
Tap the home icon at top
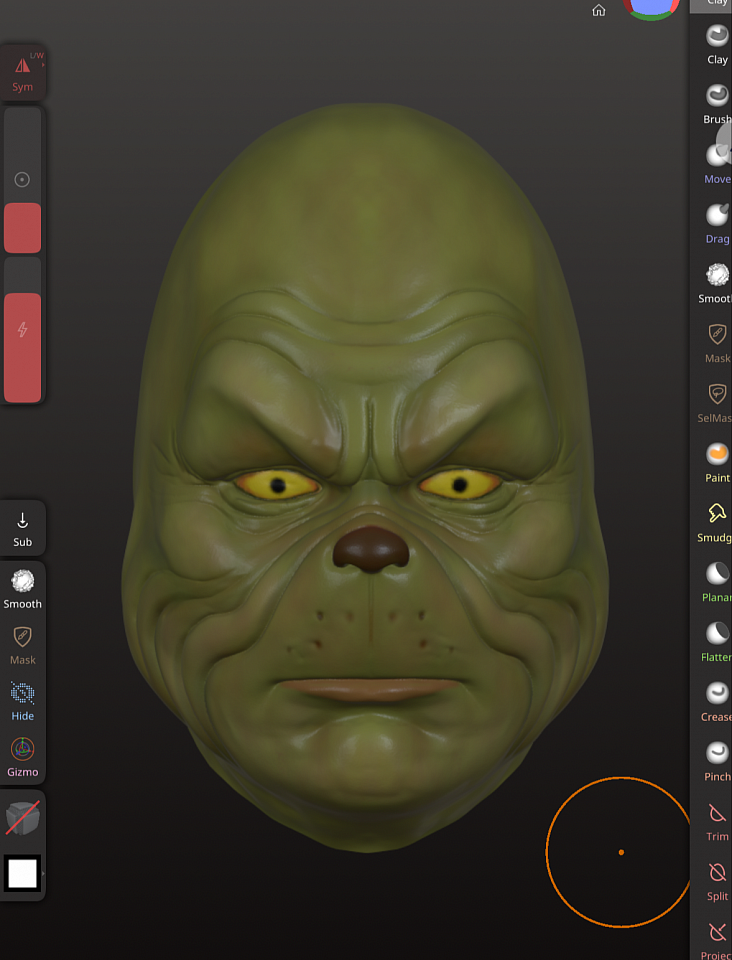[599, 11]
